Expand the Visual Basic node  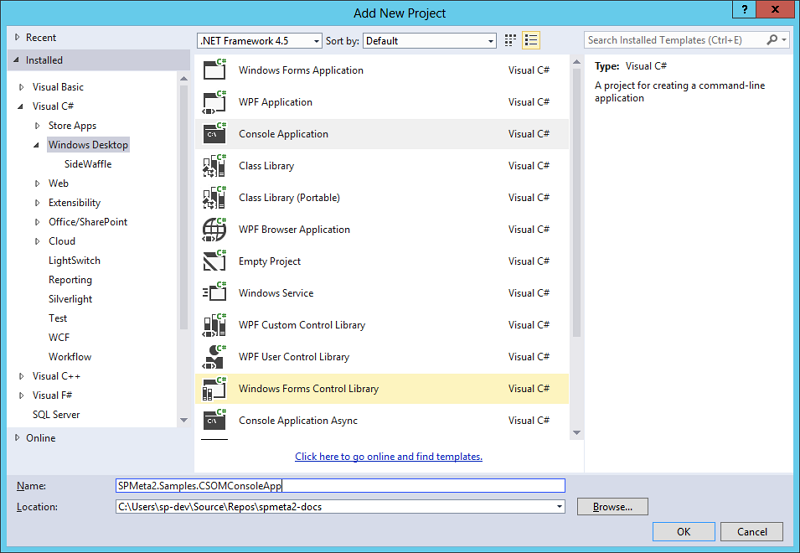21,87
